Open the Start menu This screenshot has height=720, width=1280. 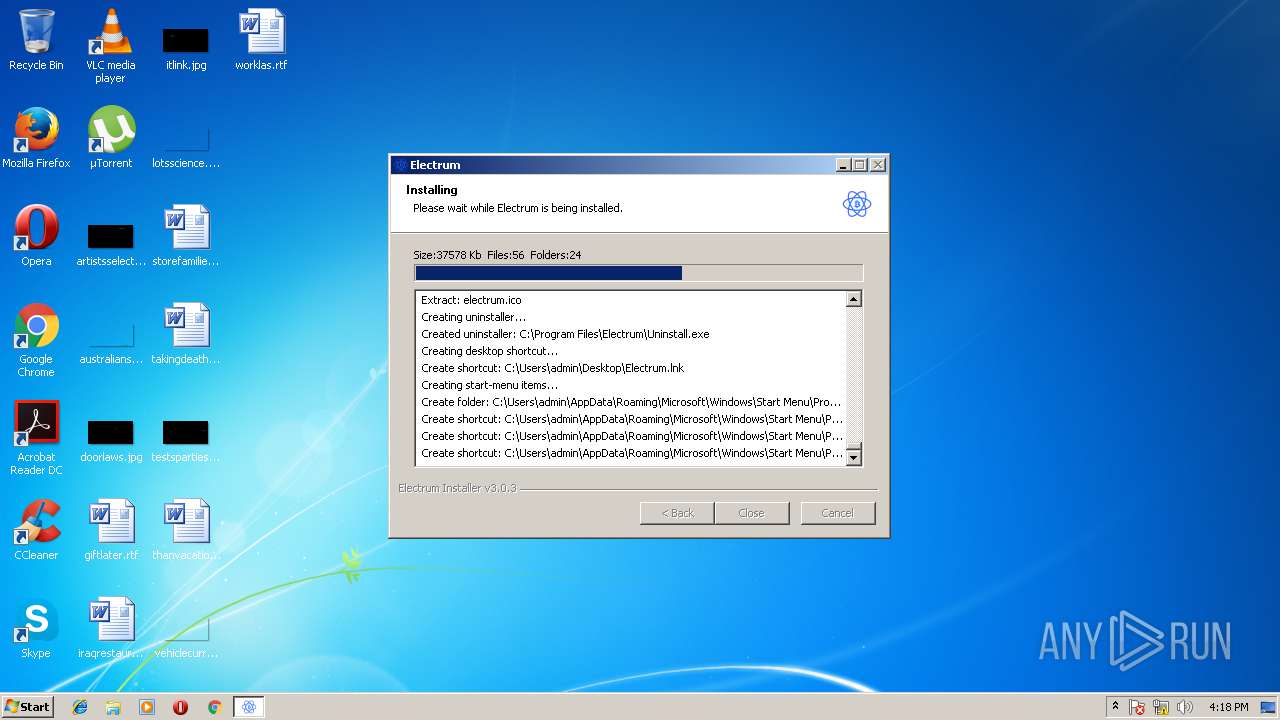pos(28,707)
